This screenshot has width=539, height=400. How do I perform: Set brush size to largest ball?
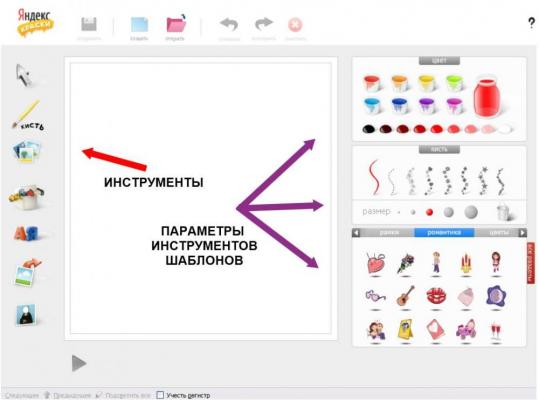[471, 212]
